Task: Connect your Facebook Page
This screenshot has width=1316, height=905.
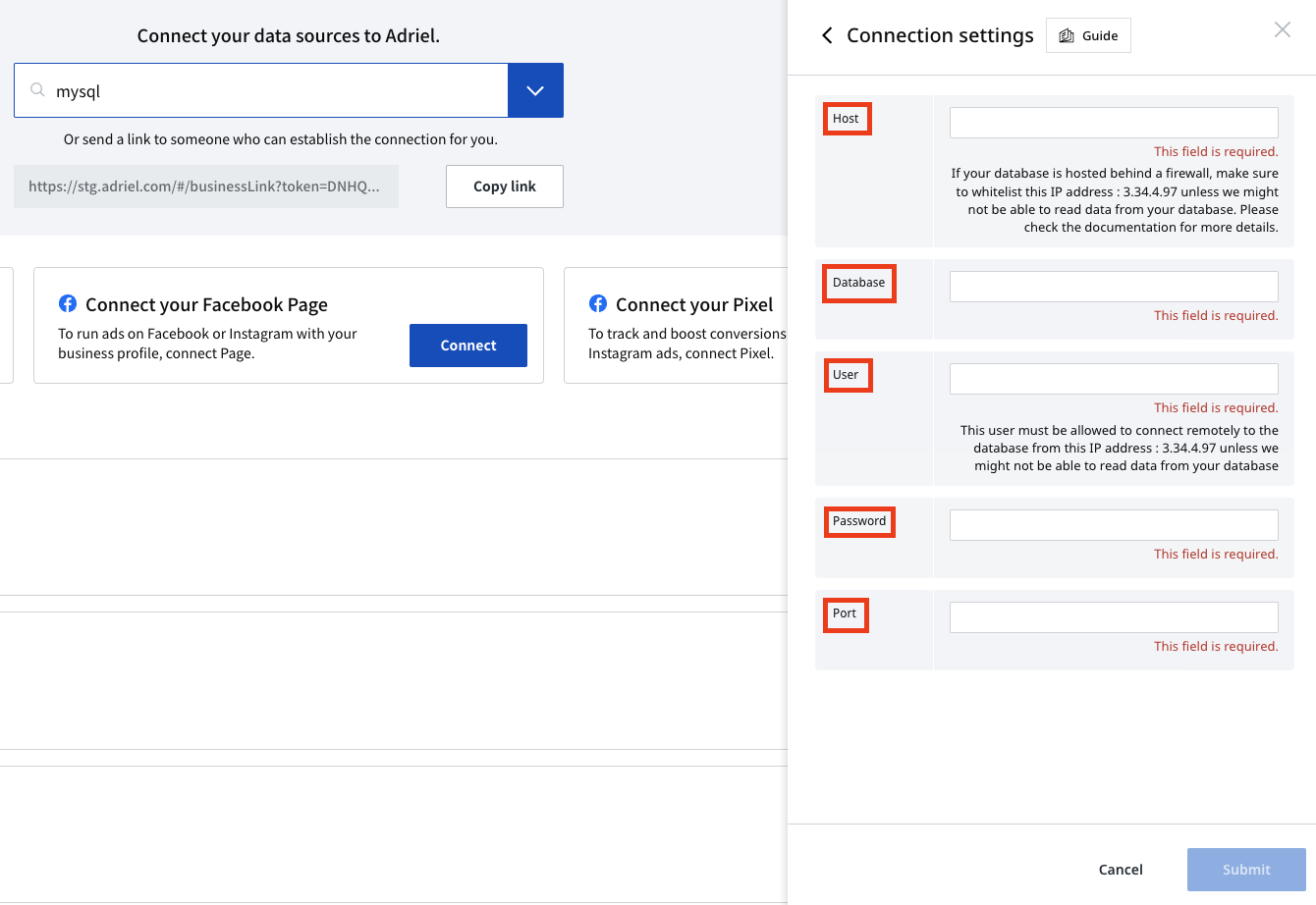Action: pos(468,346)
